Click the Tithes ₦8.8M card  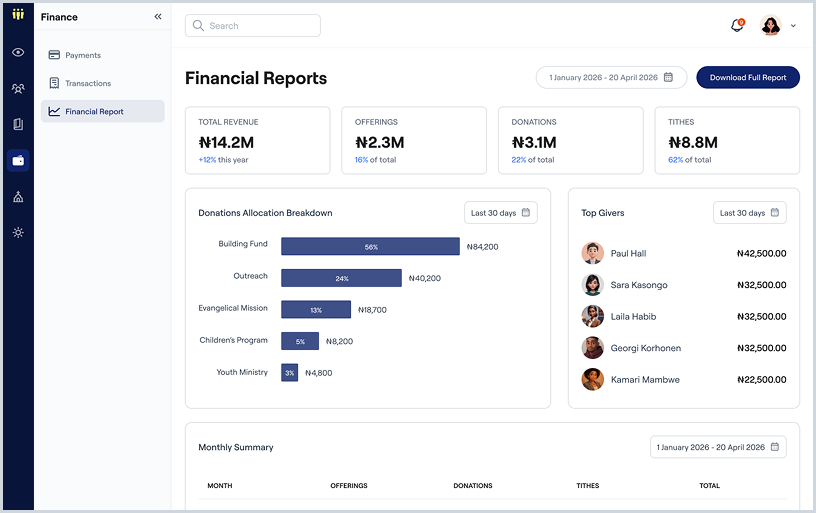click(727, 140)
